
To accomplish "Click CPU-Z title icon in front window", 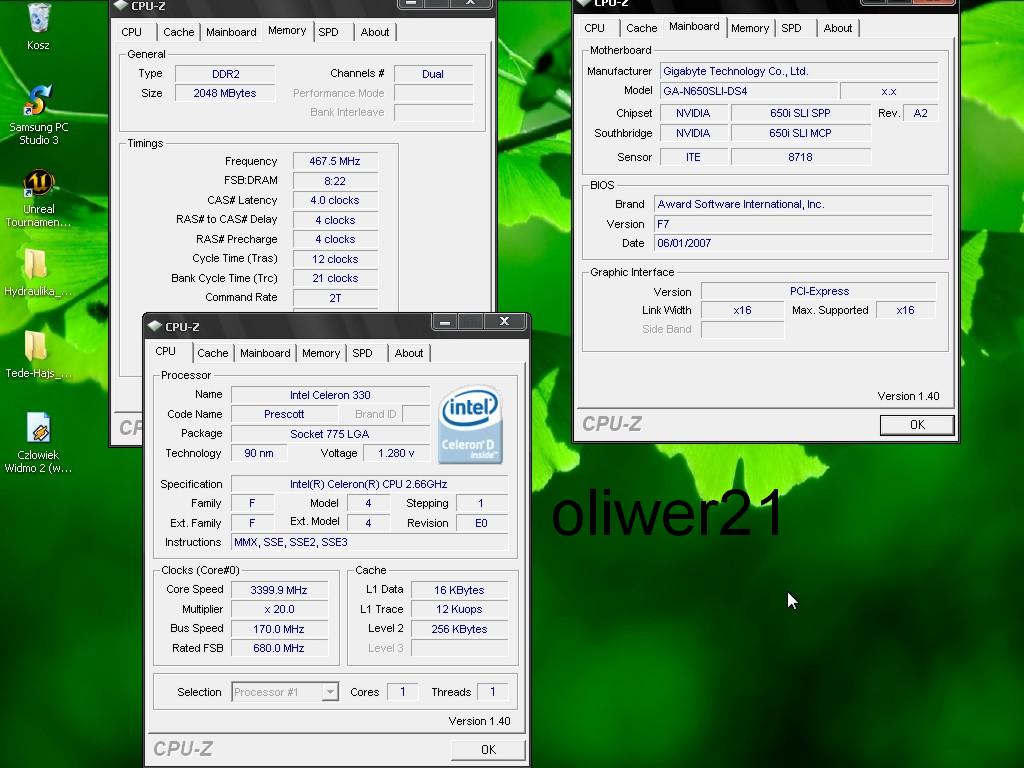I will pyautogui.click(x=155, y=326).
